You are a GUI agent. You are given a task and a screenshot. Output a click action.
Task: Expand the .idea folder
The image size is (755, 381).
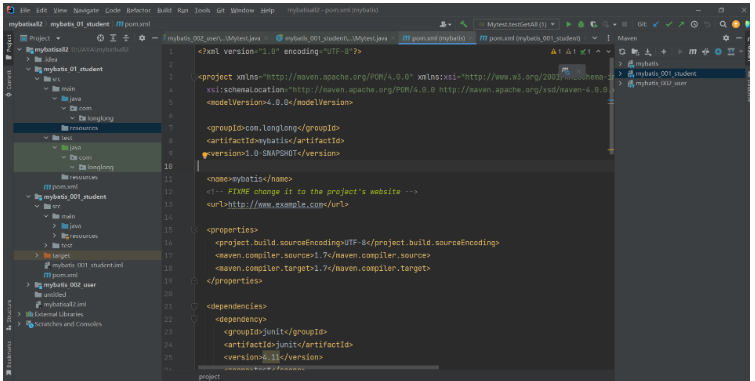tap(28, 60)
